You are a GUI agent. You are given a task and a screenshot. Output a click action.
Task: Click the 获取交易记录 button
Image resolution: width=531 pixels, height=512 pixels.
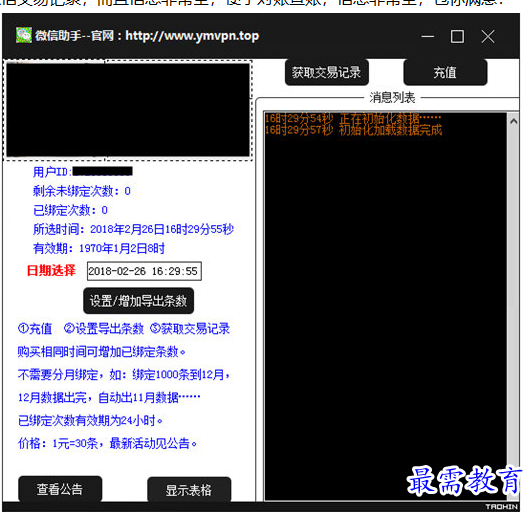click(326, 72)
